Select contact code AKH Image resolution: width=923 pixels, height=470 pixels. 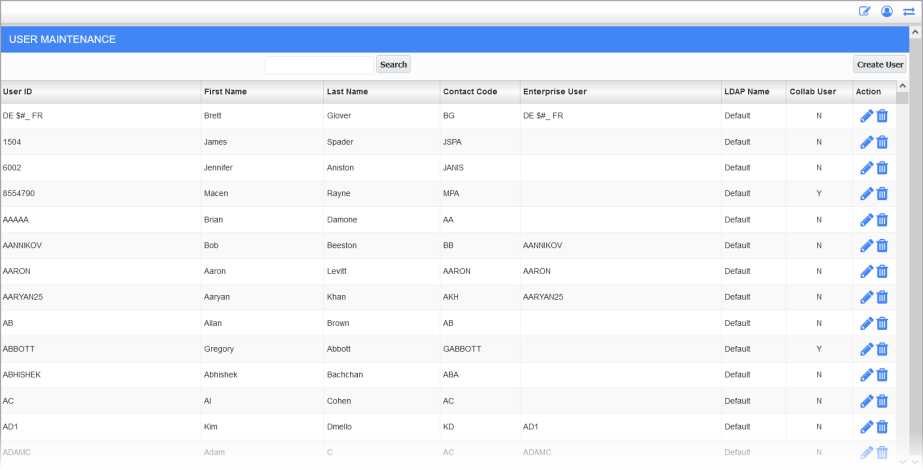(450, 297)
